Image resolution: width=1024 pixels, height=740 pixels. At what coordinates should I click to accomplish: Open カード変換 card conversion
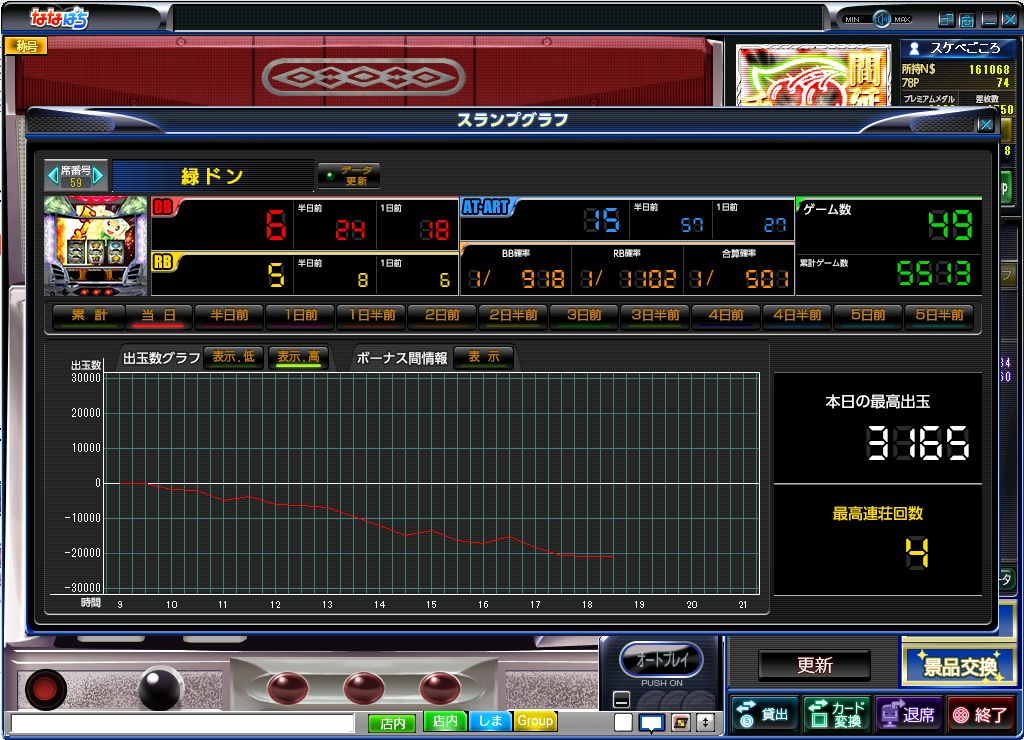tap(835, 714)
